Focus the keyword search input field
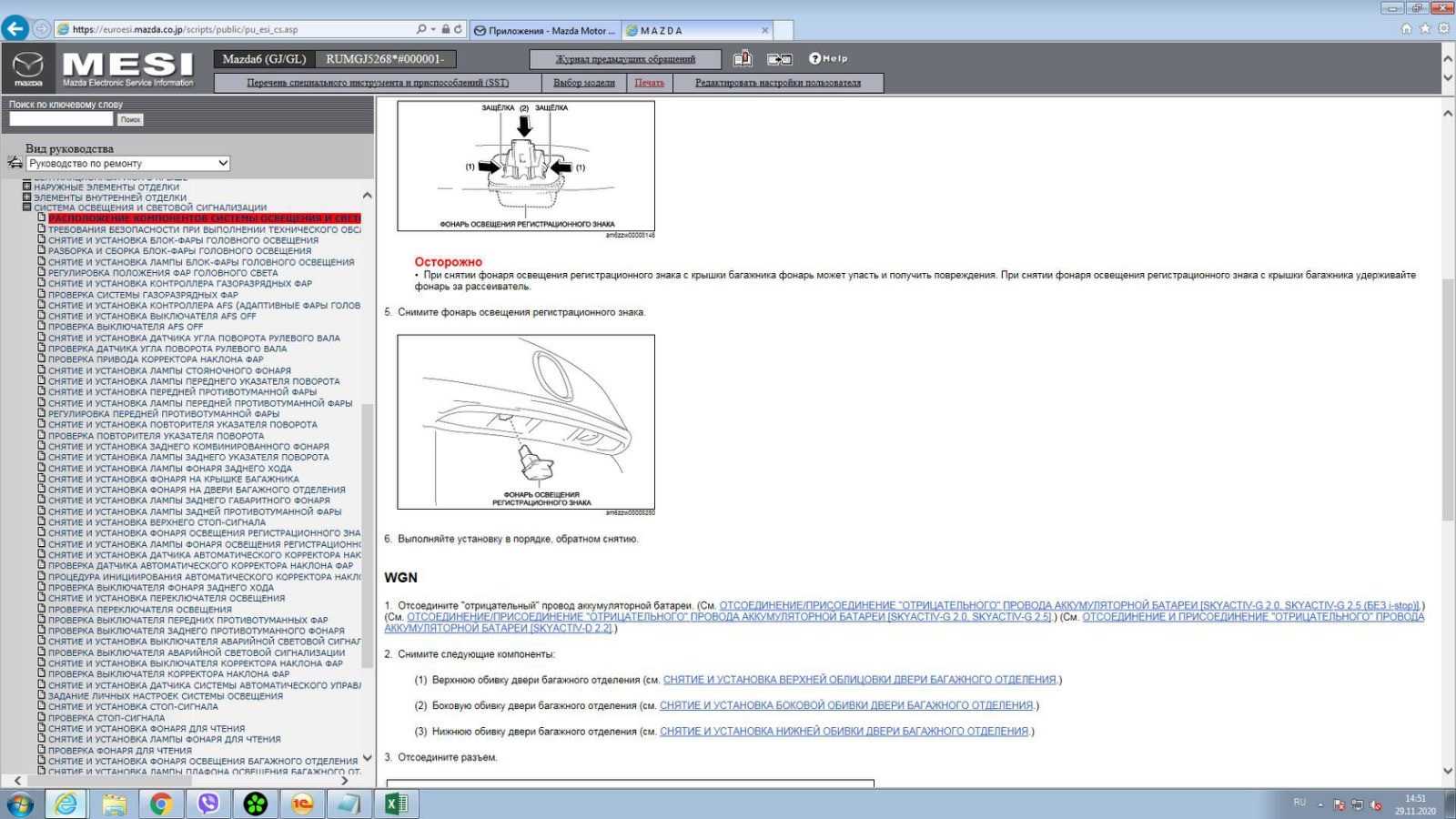 pos(61,119)
